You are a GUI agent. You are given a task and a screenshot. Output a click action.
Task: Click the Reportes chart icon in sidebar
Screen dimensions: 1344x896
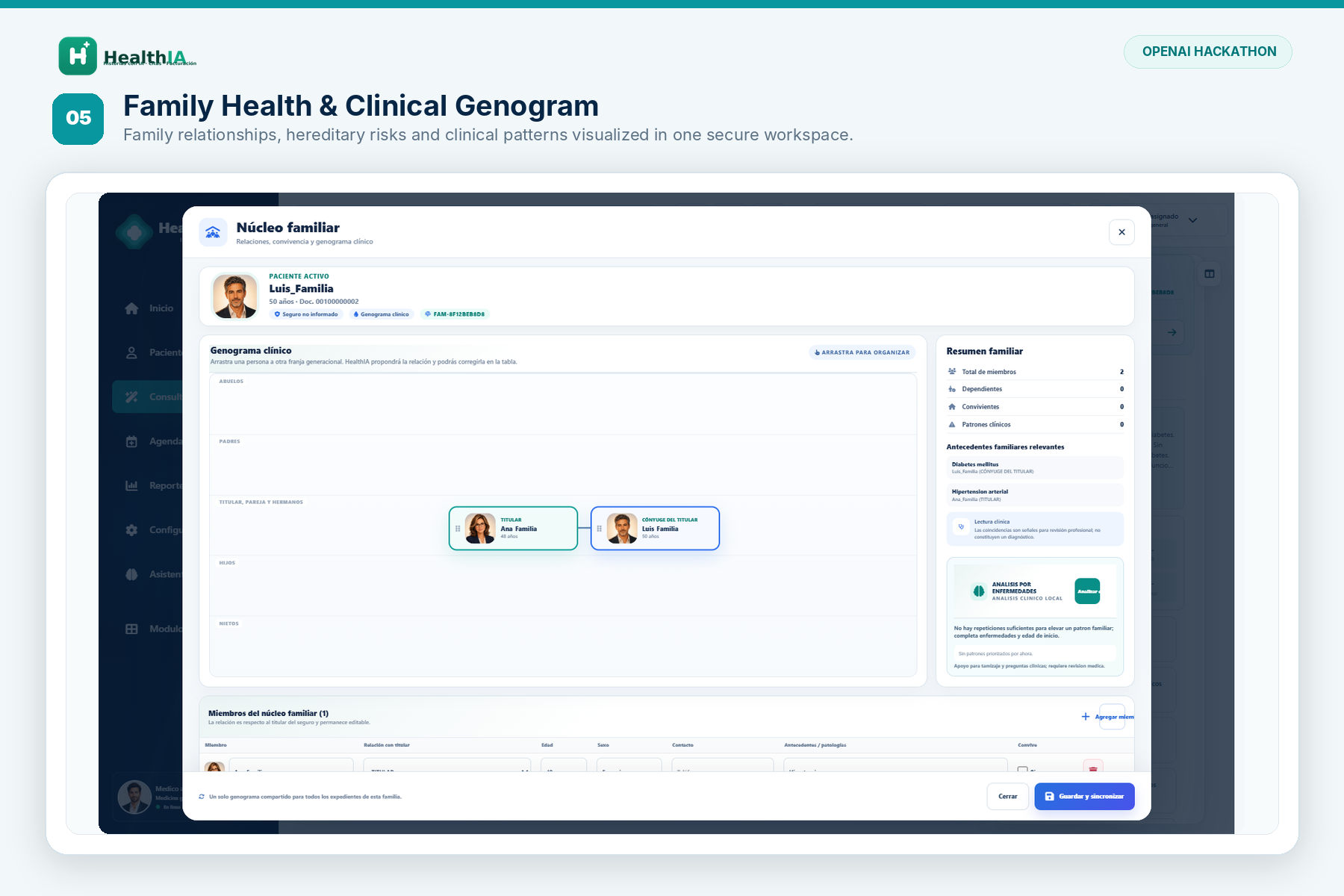131,485
